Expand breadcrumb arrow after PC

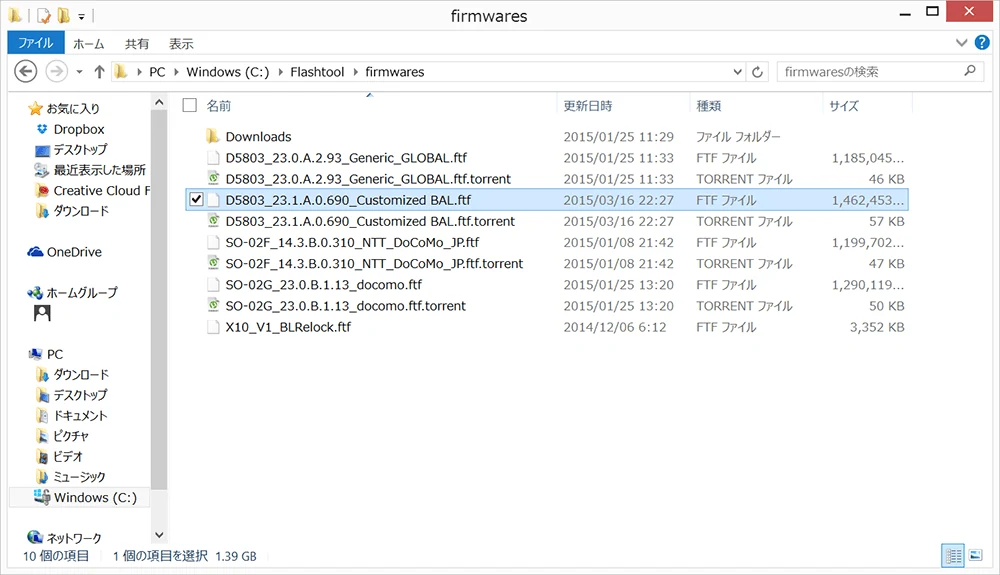click(x=176, y=72)
